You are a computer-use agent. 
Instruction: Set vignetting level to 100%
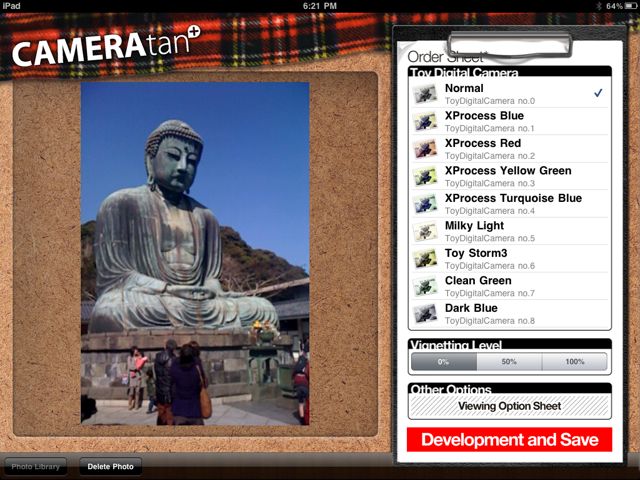[x=575, y=362]
